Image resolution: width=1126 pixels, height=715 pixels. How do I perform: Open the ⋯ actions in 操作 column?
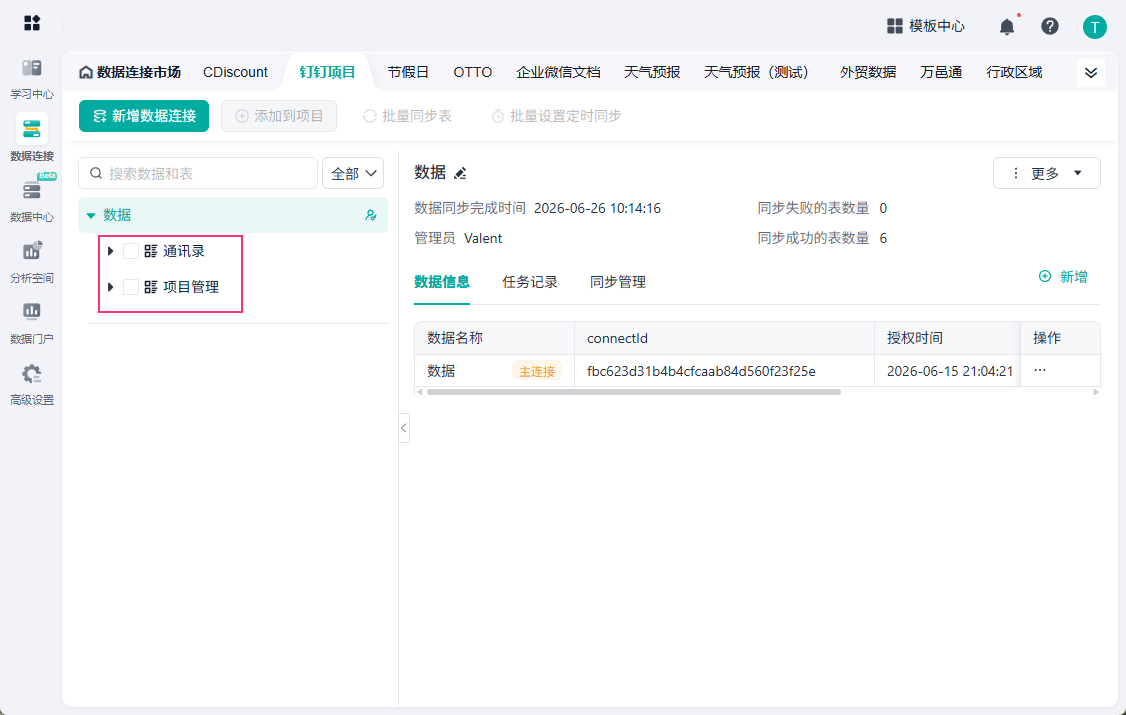pyautogui.click(x=1039, y=370)
